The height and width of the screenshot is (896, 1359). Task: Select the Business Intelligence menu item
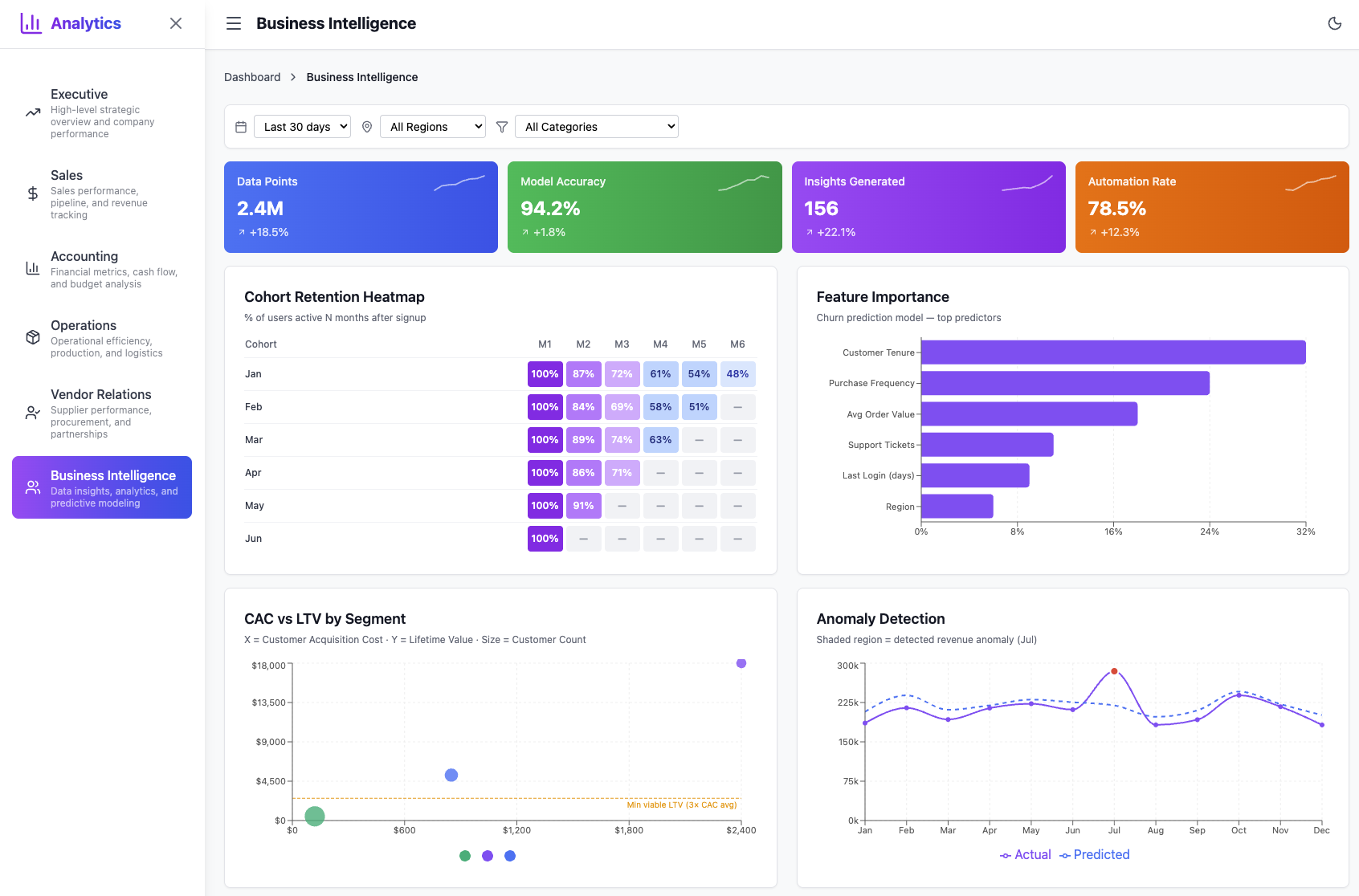102,487
